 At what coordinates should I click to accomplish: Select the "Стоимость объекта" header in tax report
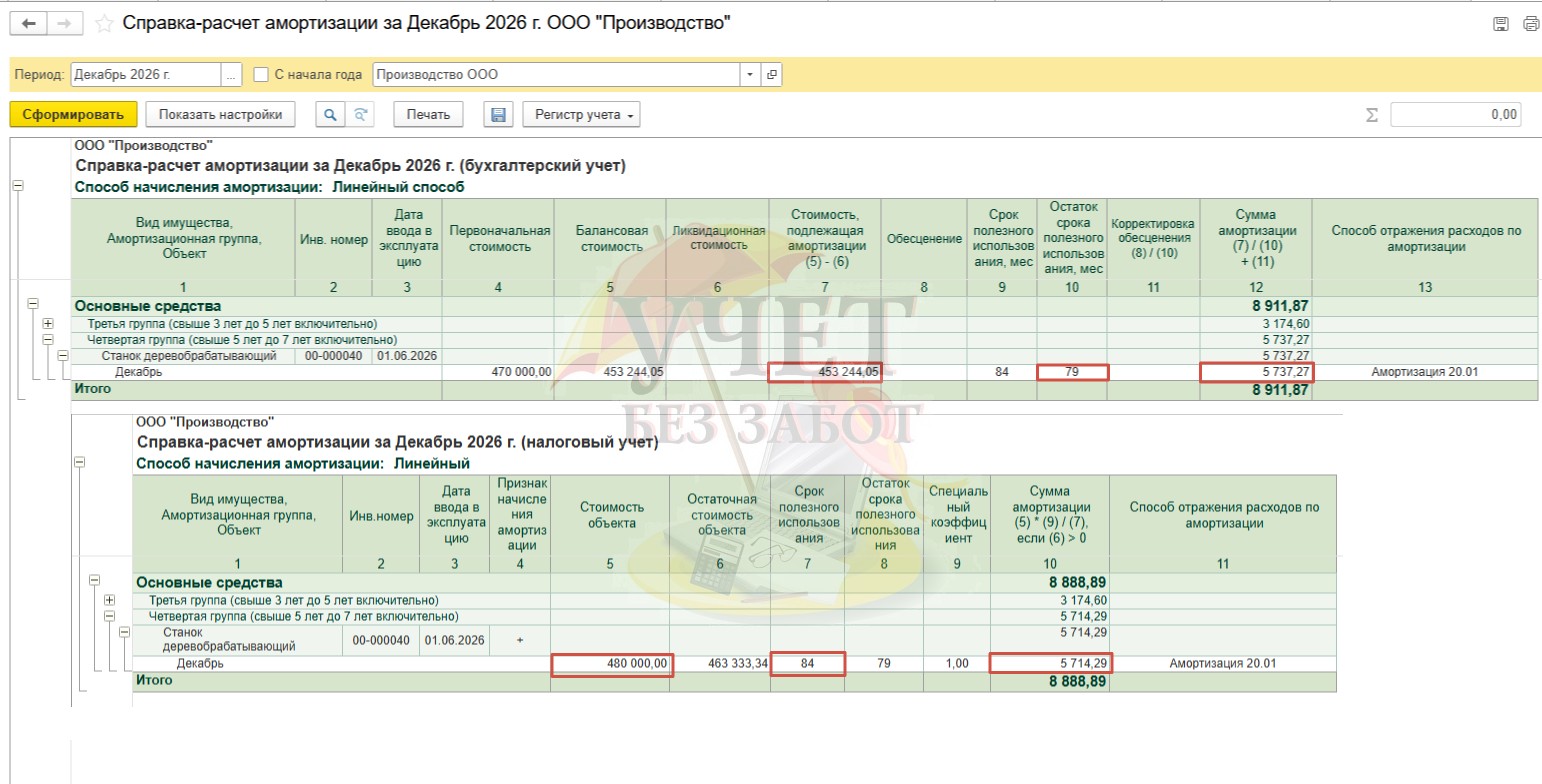click(611, 515)
